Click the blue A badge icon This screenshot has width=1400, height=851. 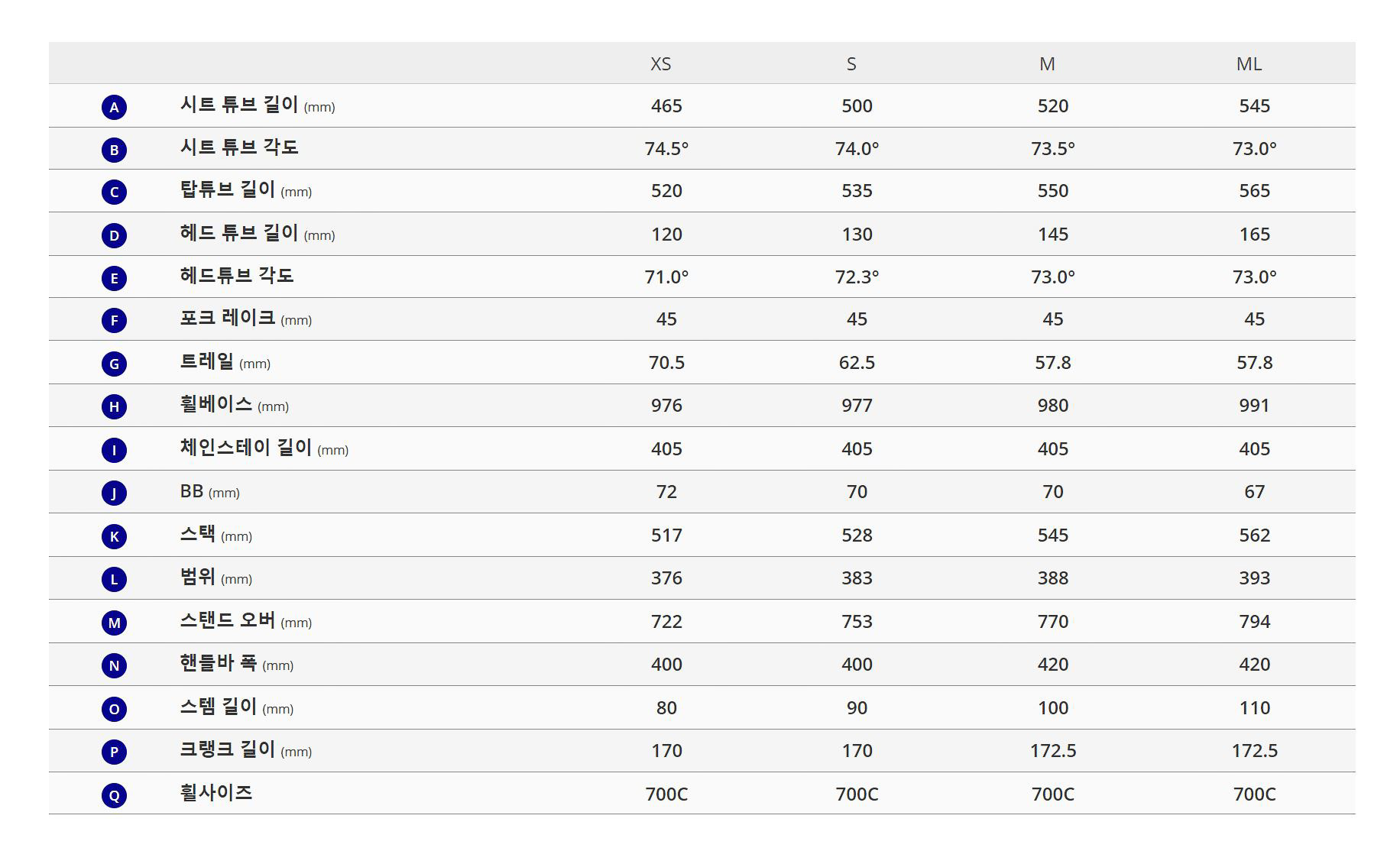[114, 107]
